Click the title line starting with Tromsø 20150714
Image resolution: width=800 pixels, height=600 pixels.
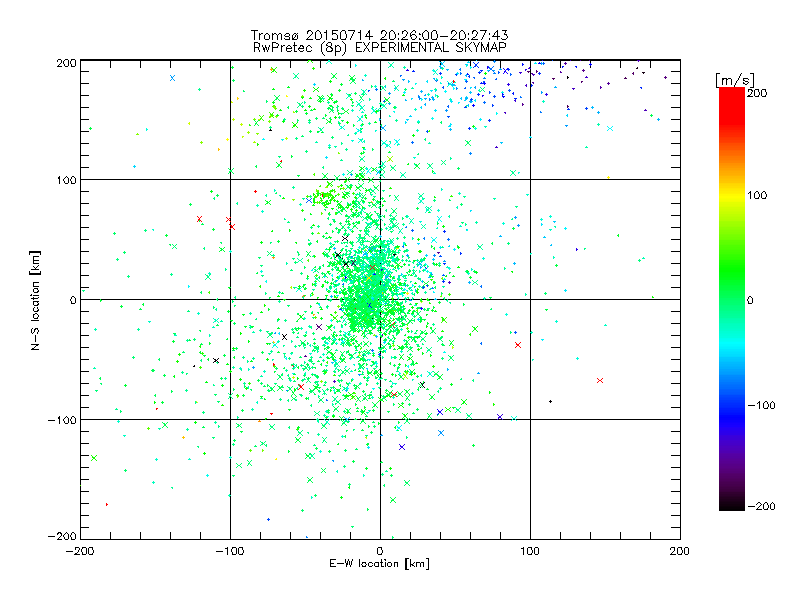380,35
